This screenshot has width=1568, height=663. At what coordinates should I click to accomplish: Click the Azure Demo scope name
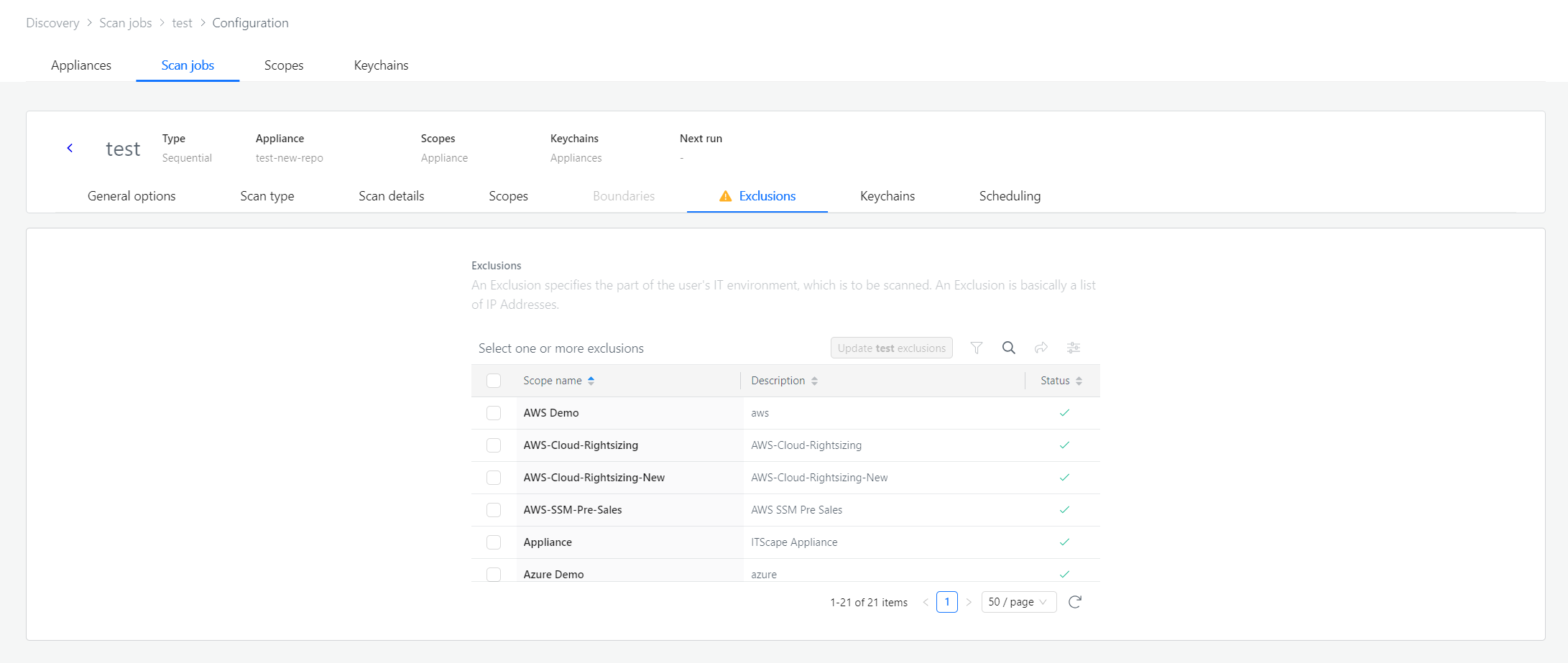coord(553,574)
